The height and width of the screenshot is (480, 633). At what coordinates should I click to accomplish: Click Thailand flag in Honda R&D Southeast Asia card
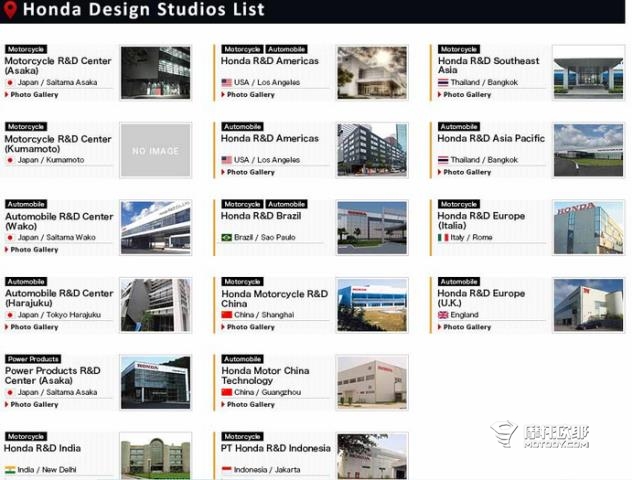point(443,82)
